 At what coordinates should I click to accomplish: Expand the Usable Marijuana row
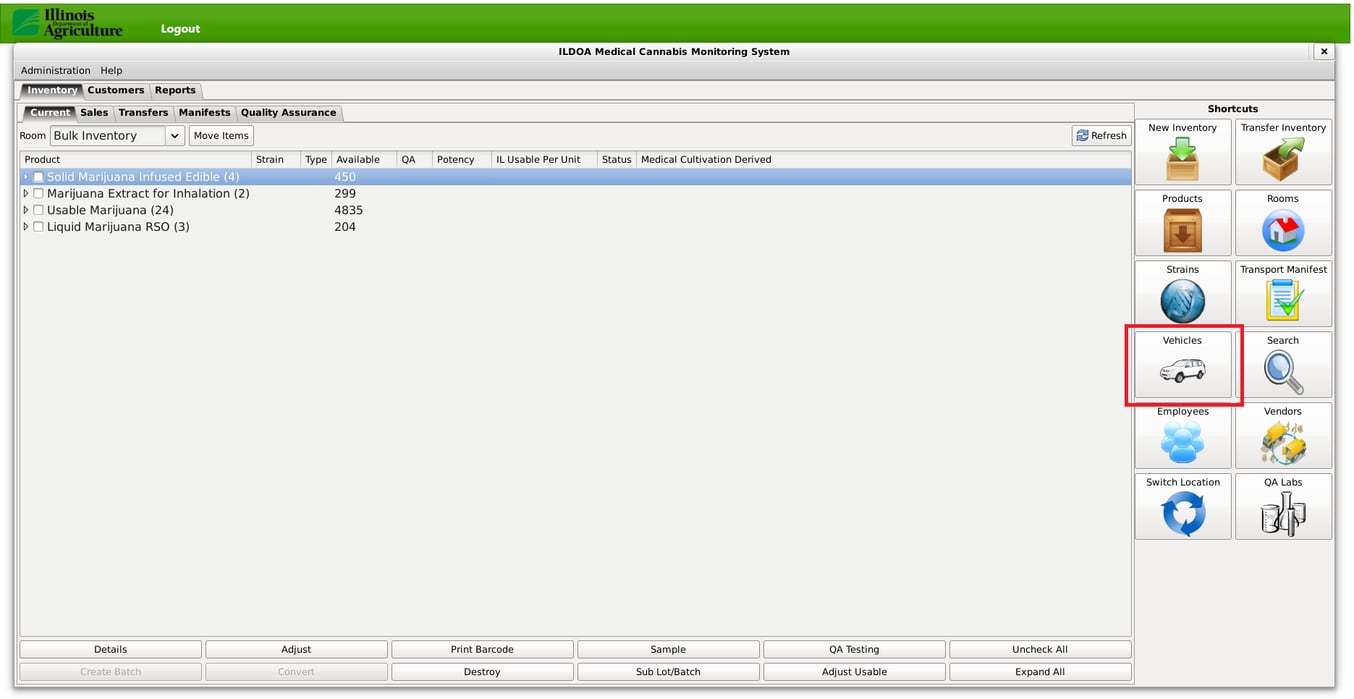pyautogui.click(x=25, y=210)
